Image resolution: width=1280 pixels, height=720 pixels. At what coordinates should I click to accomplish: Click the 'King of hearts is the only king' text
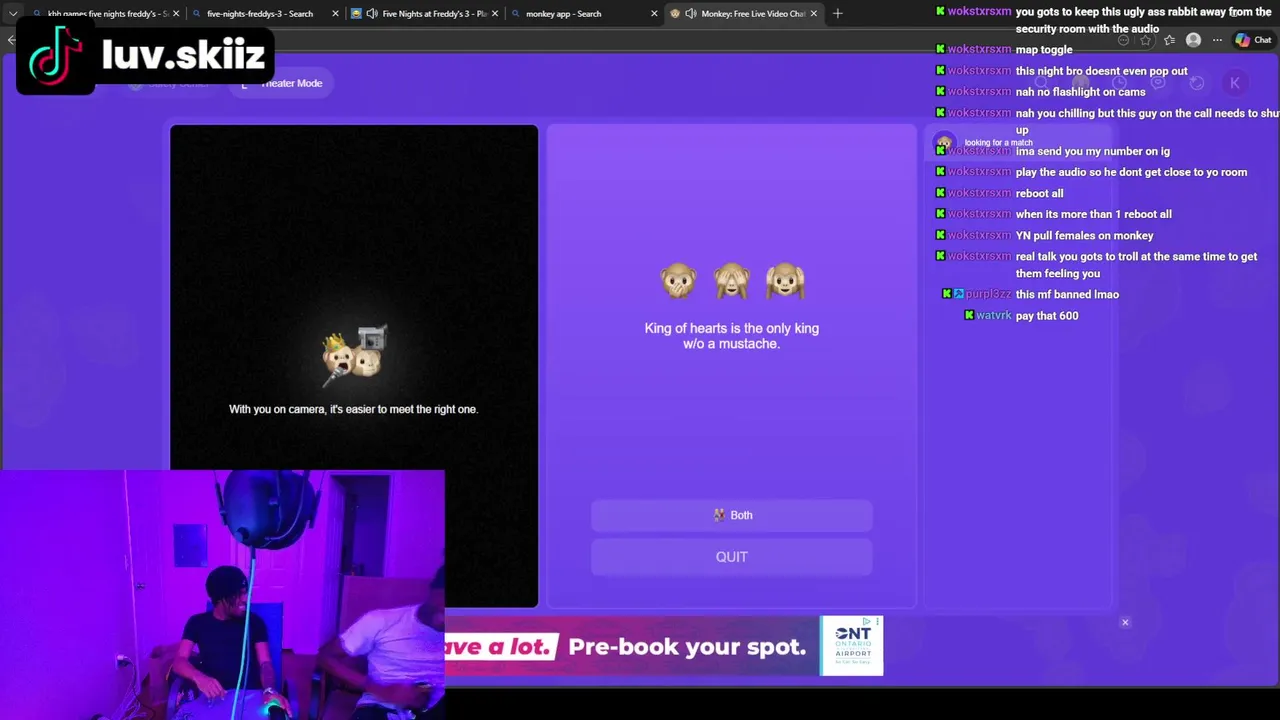[x=732, y=336]
